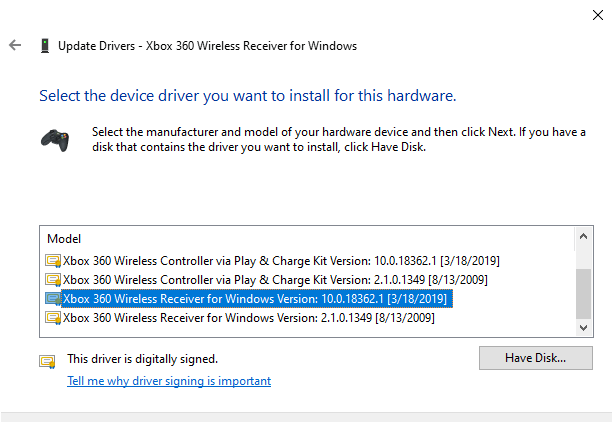Click the digitally signed certificate icon

[x=47, y=360]
